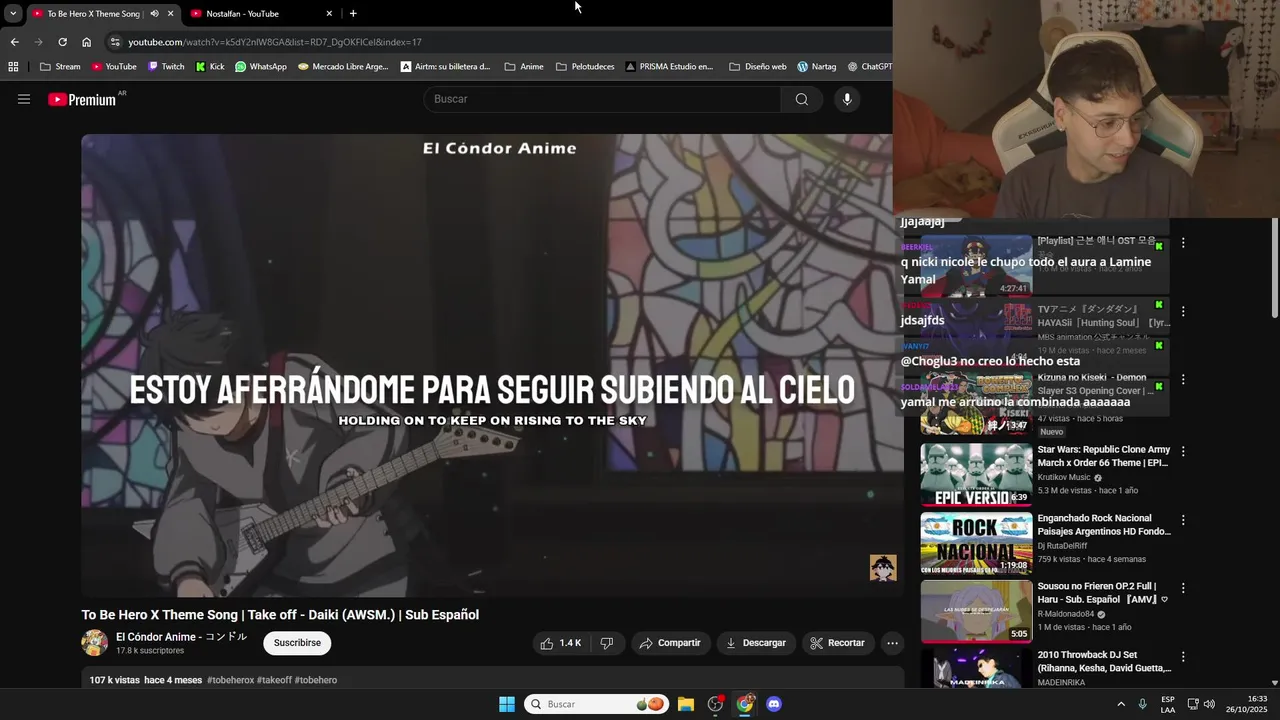Click the browser address bar URL
Viewport: 1280px width, 720px height.
pyautogui.click(x=275, y=42)
